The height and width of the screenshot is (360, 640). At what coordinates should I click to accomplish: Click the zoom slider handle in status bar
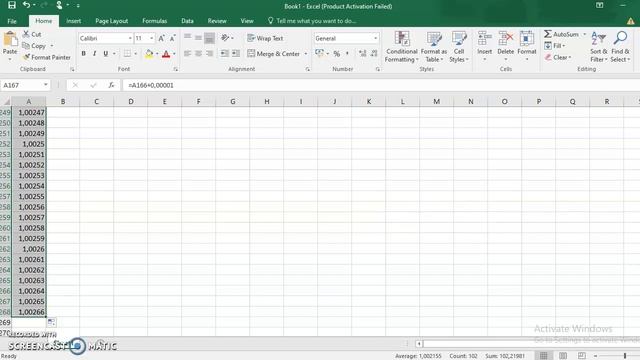[624, 356]
